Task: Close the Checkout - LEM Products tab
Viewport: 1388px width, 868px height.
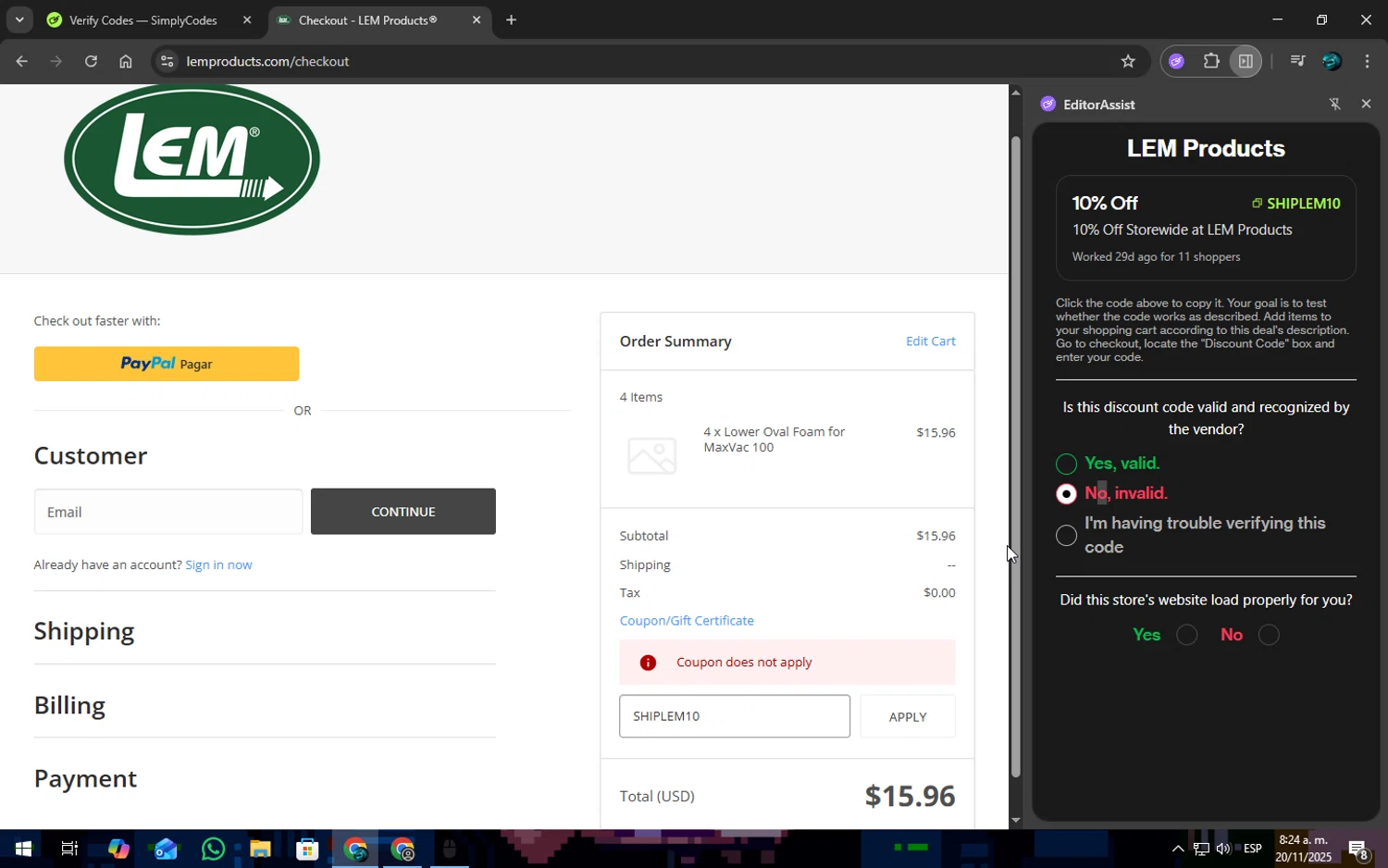Action: [477, 19]
